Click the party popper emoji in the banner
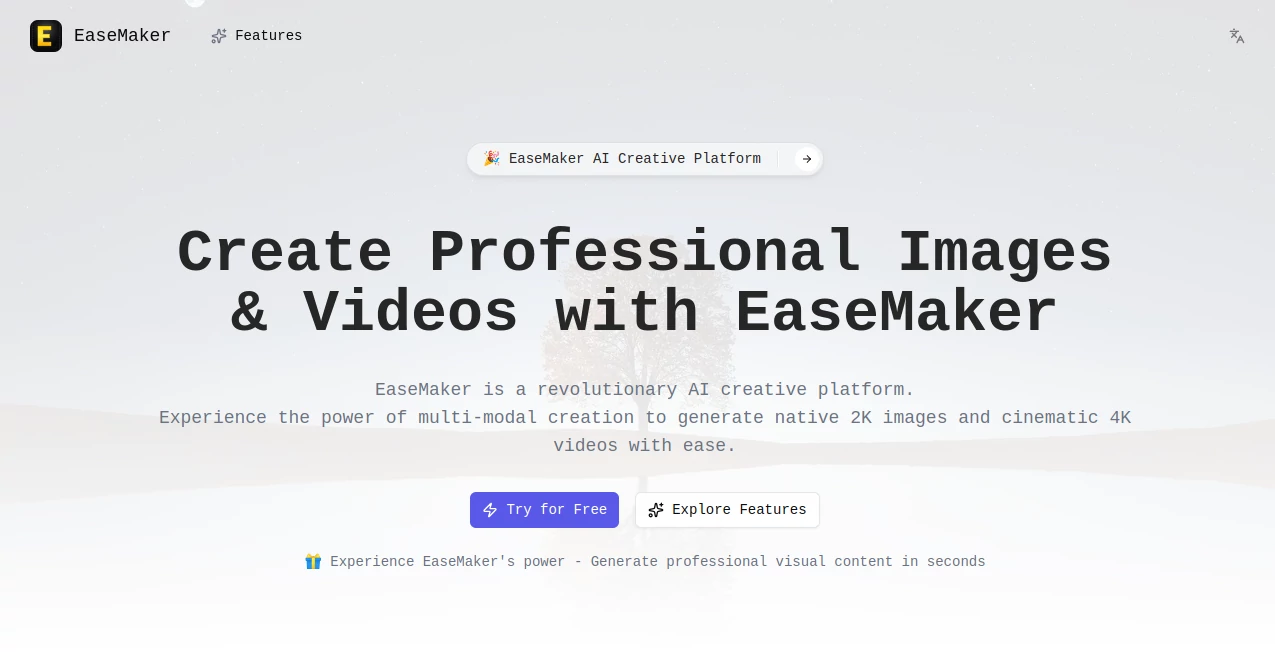Viewport: 1275px width, 652px height. (x=491, y=158)
